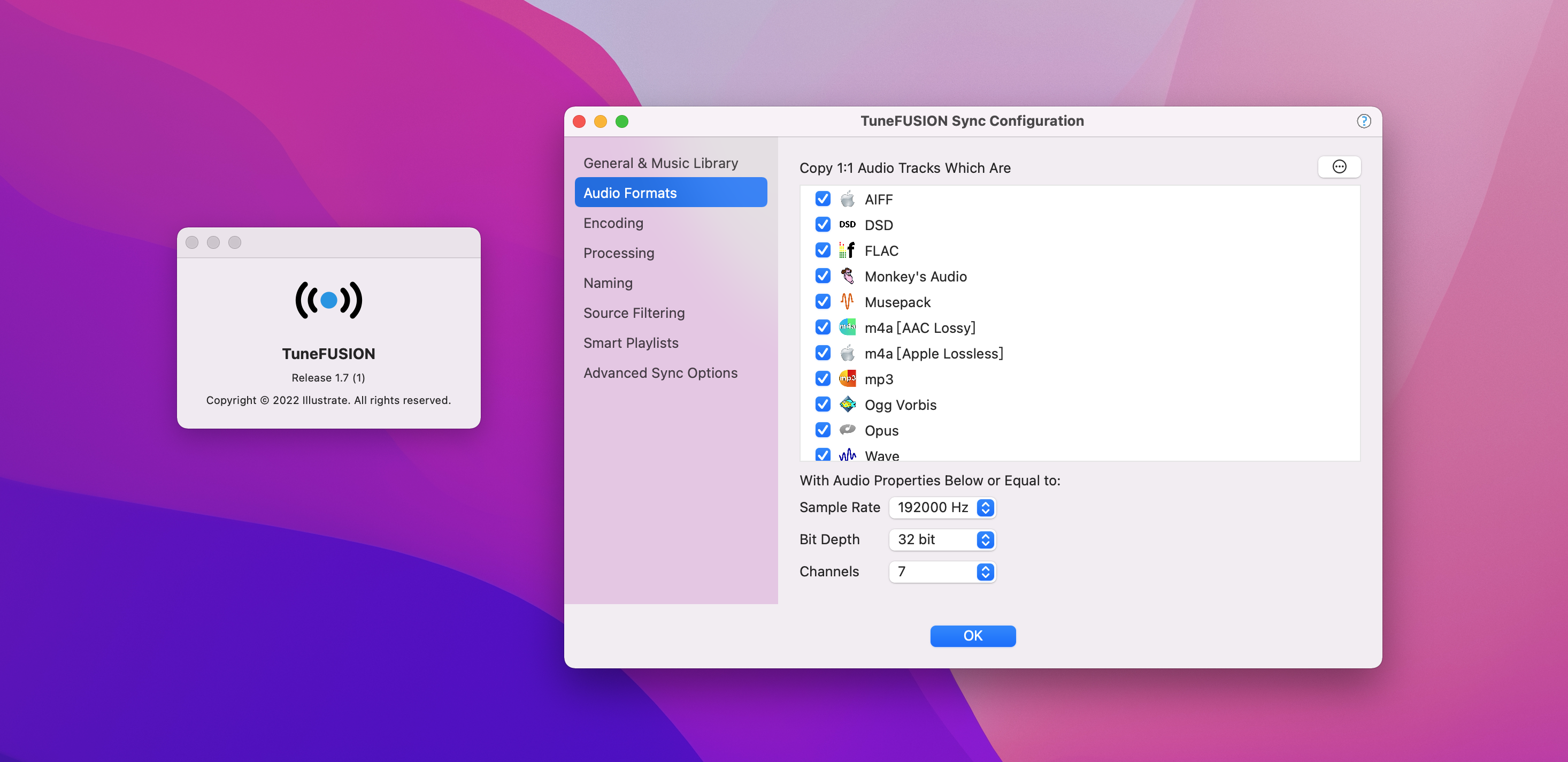This screenshot has height=762, width=1568.
Task: Open Smart Playlists in the sidebar
Action: click(631, 343)
